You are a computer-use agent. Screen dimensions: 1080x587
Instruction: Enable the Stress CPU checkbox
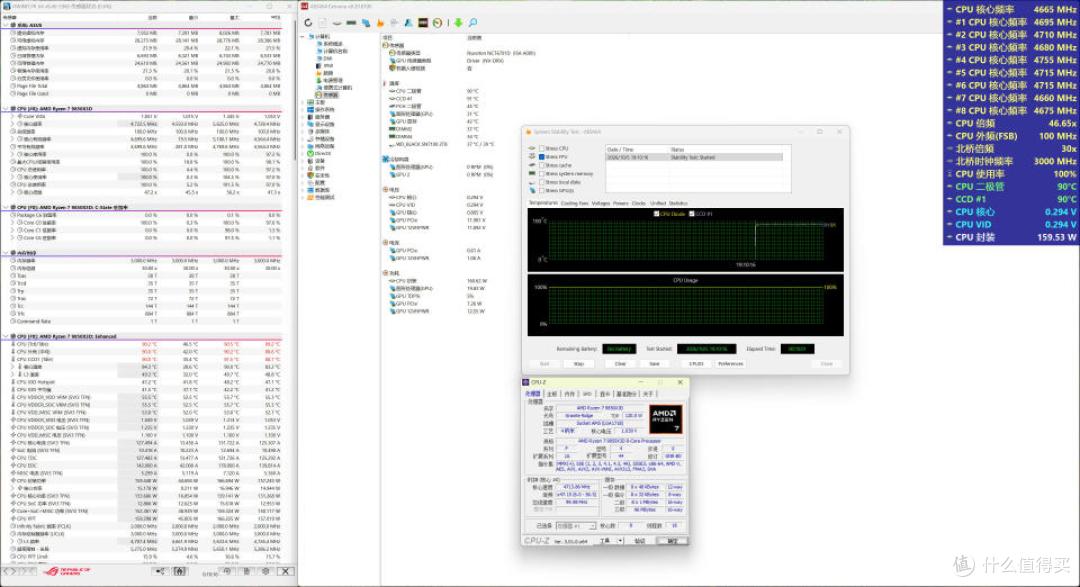click(542, 149)
